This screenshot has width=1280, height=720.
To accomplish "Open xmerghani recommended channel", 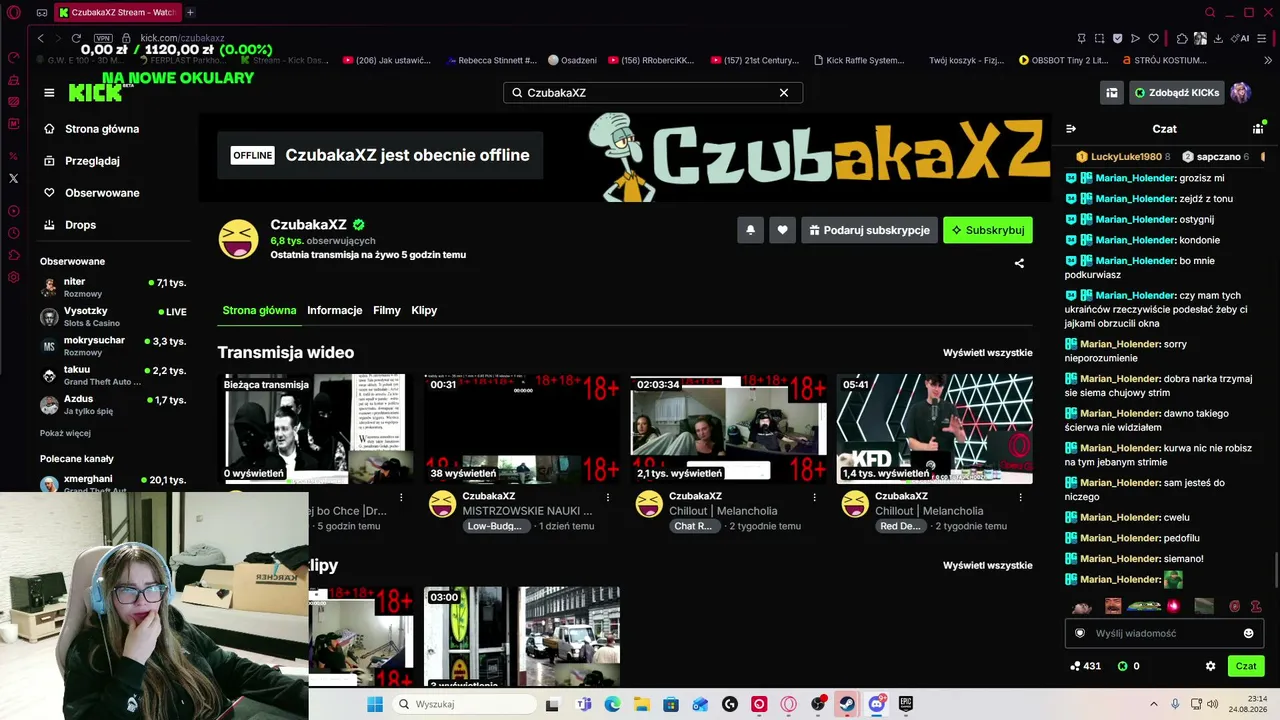I will tap(113, 482).
